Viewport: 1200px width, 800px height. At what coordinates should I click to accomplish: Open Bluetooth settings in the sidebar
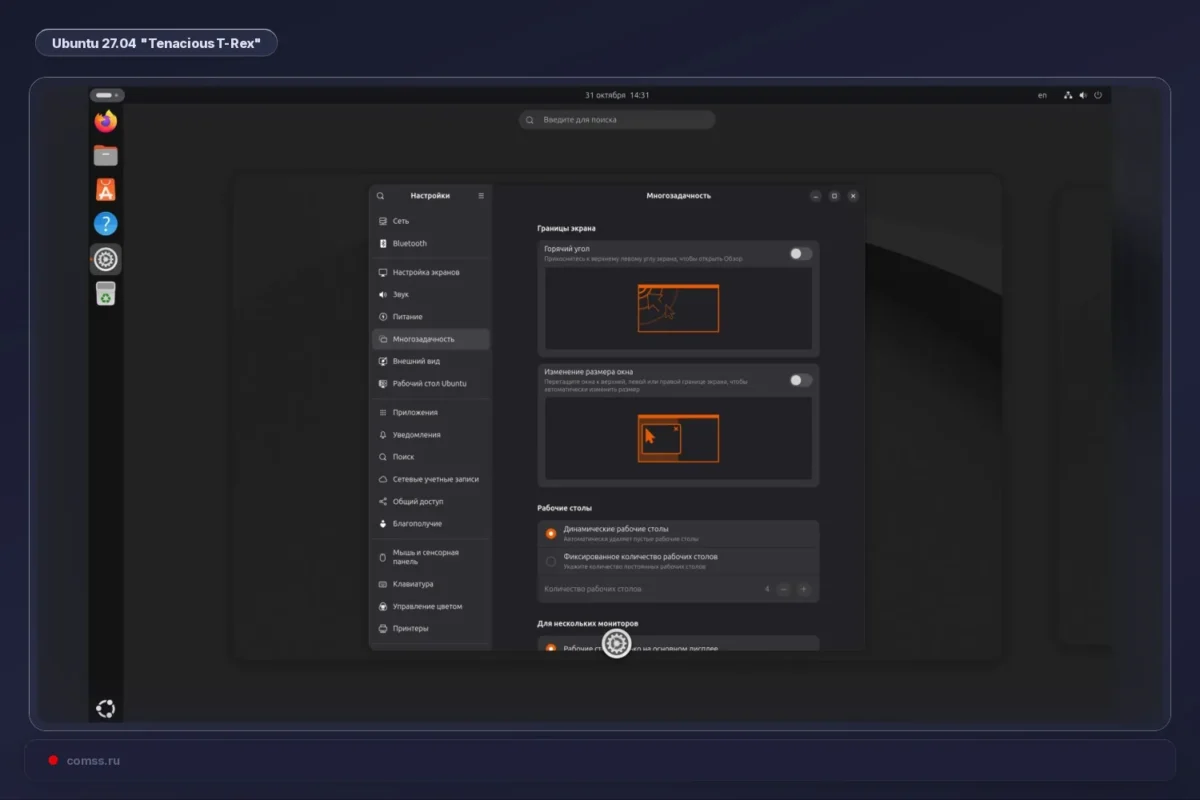click(x=431, y=244)
